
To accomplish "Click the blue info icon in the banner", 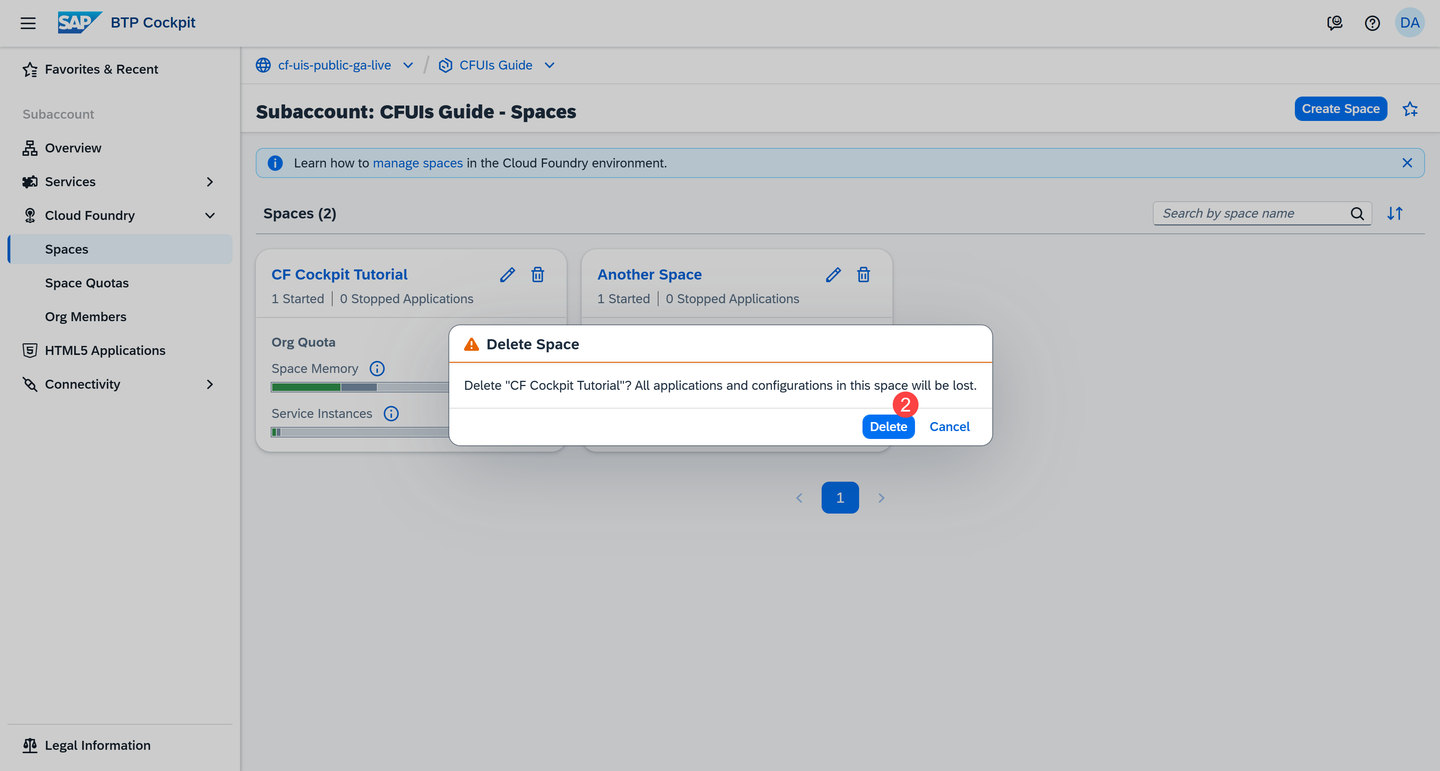I will [x=275, y=163].
